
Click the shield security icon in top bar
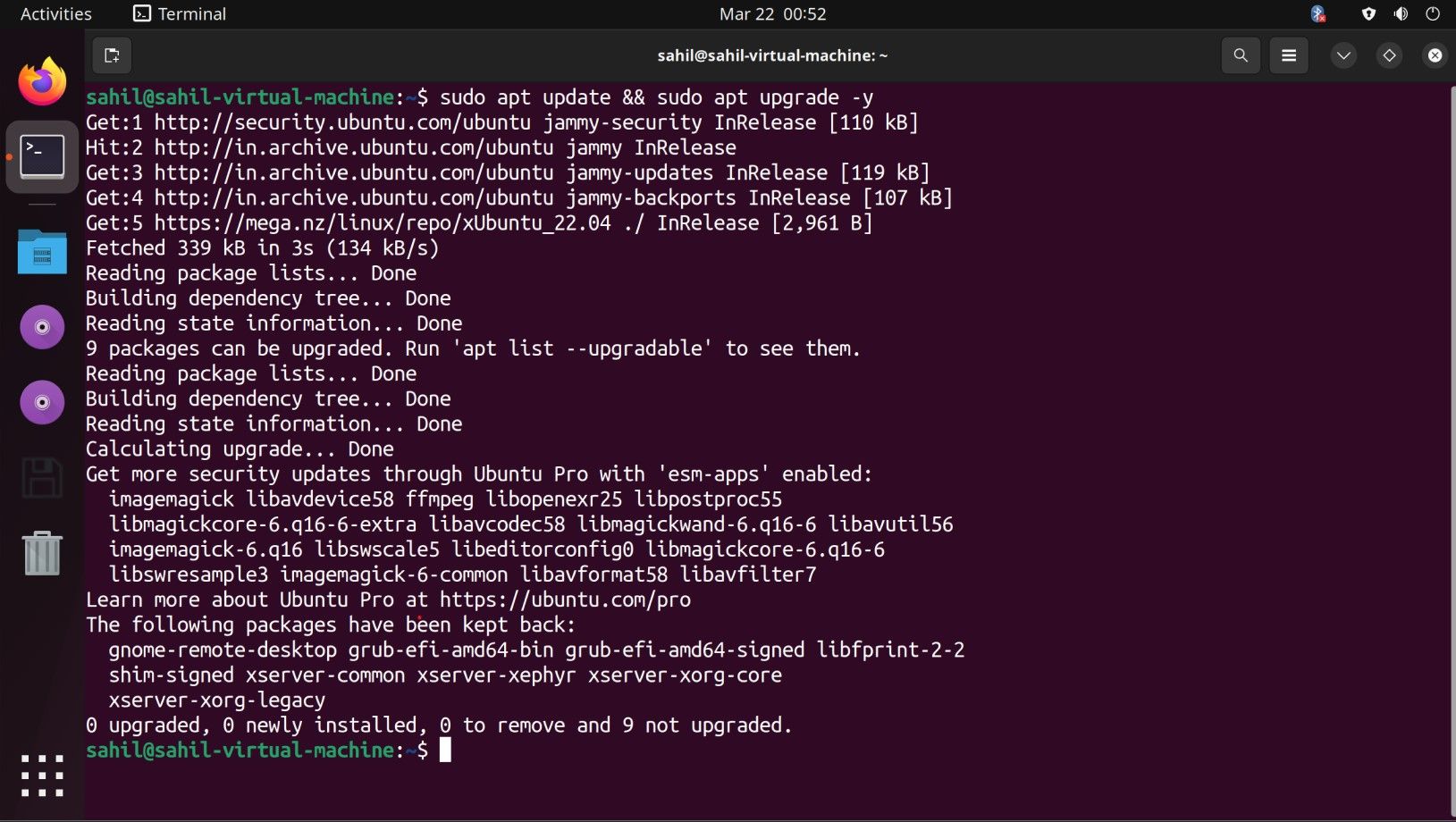[x=1368, y=13]
